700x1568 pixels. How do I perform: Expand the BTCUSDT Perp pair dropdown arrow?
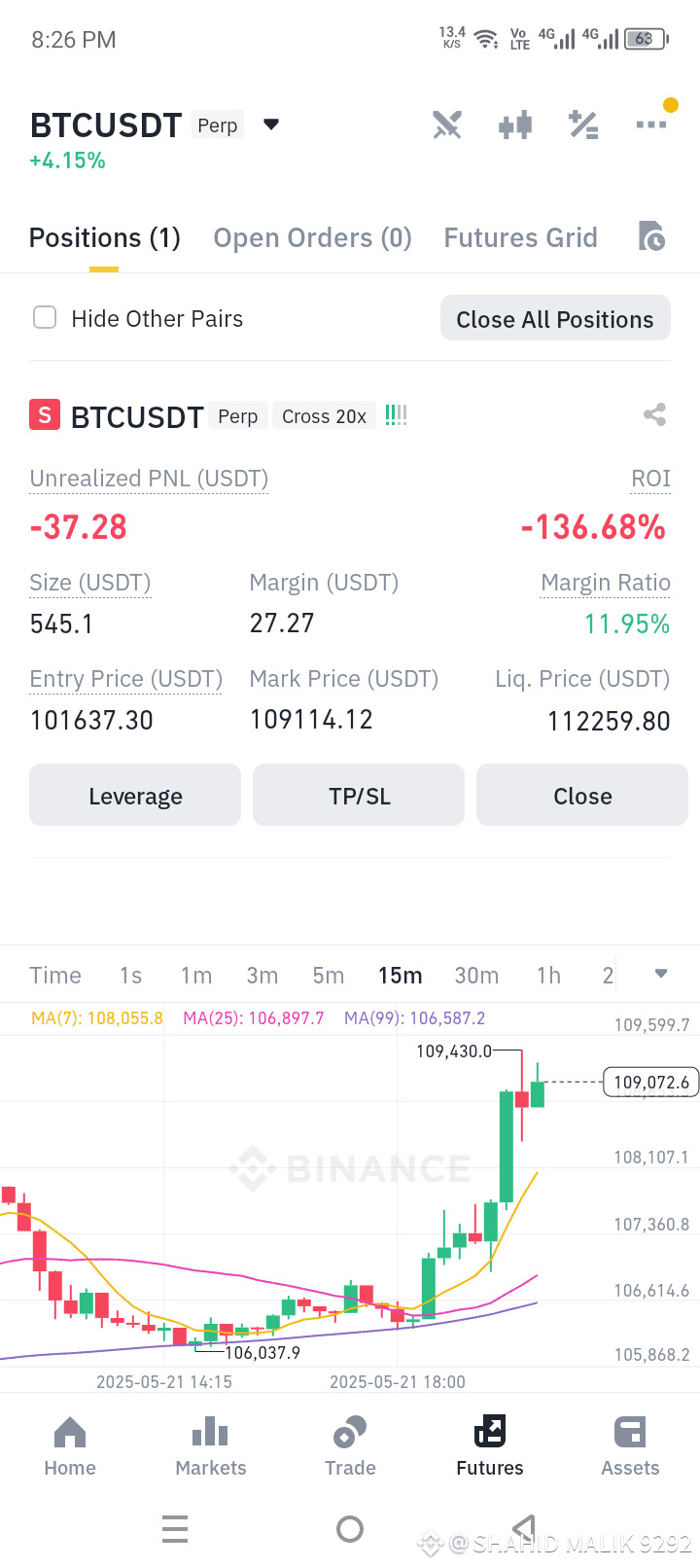point(271,125)
